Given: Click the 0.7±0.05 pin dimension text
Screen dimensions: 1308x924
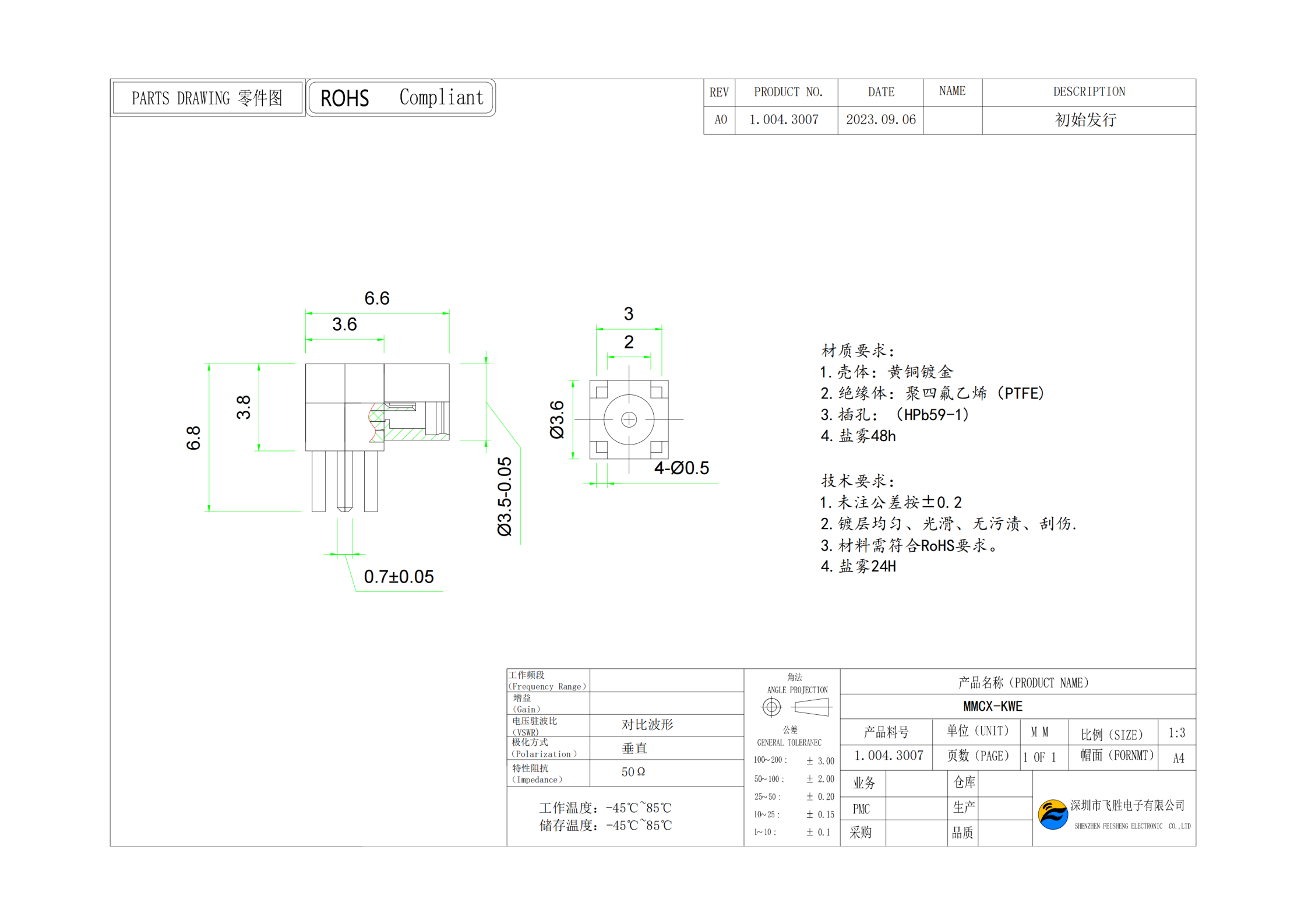Looking at the screenshot, I should point(399,577).
